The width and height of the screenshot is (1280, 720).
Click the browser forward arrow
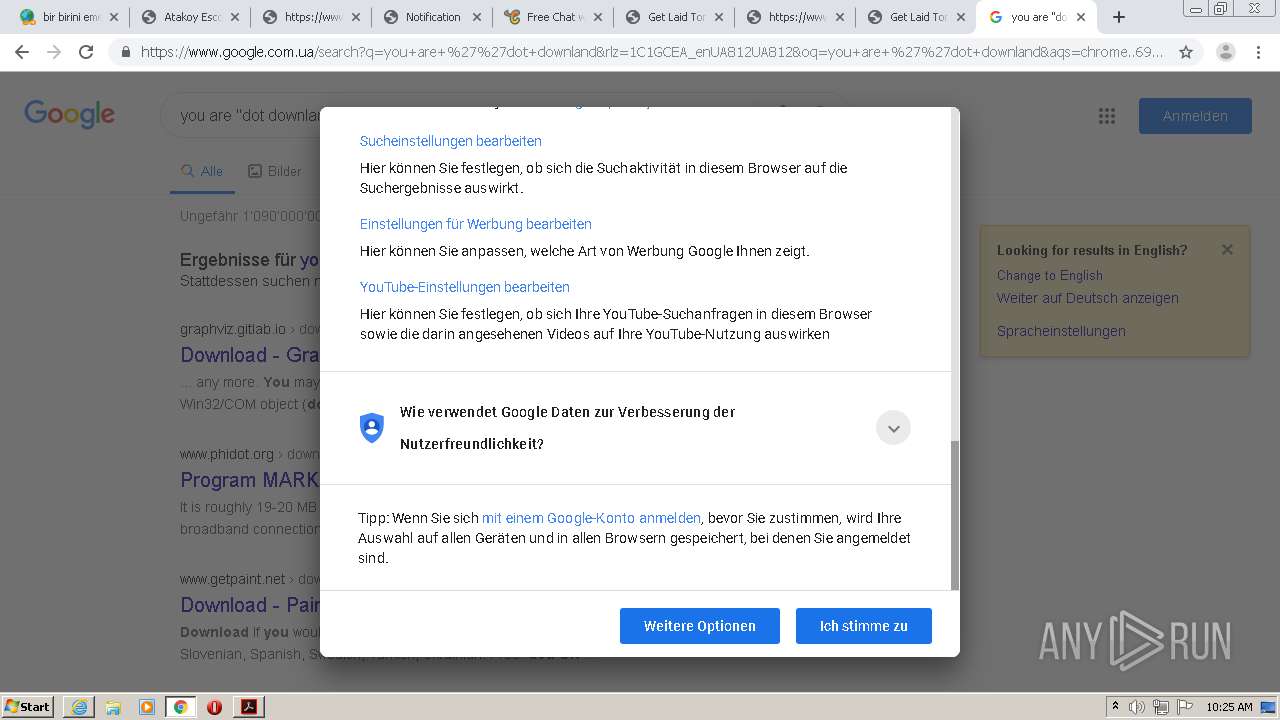(x=54, y=52)
